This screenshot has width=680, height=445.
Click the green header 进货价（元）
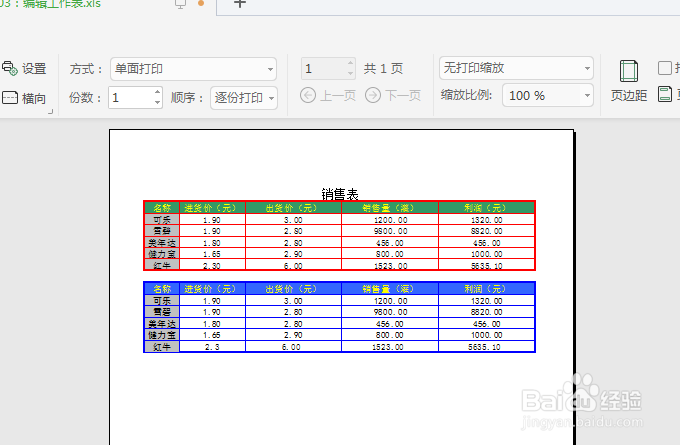point(212,208)
